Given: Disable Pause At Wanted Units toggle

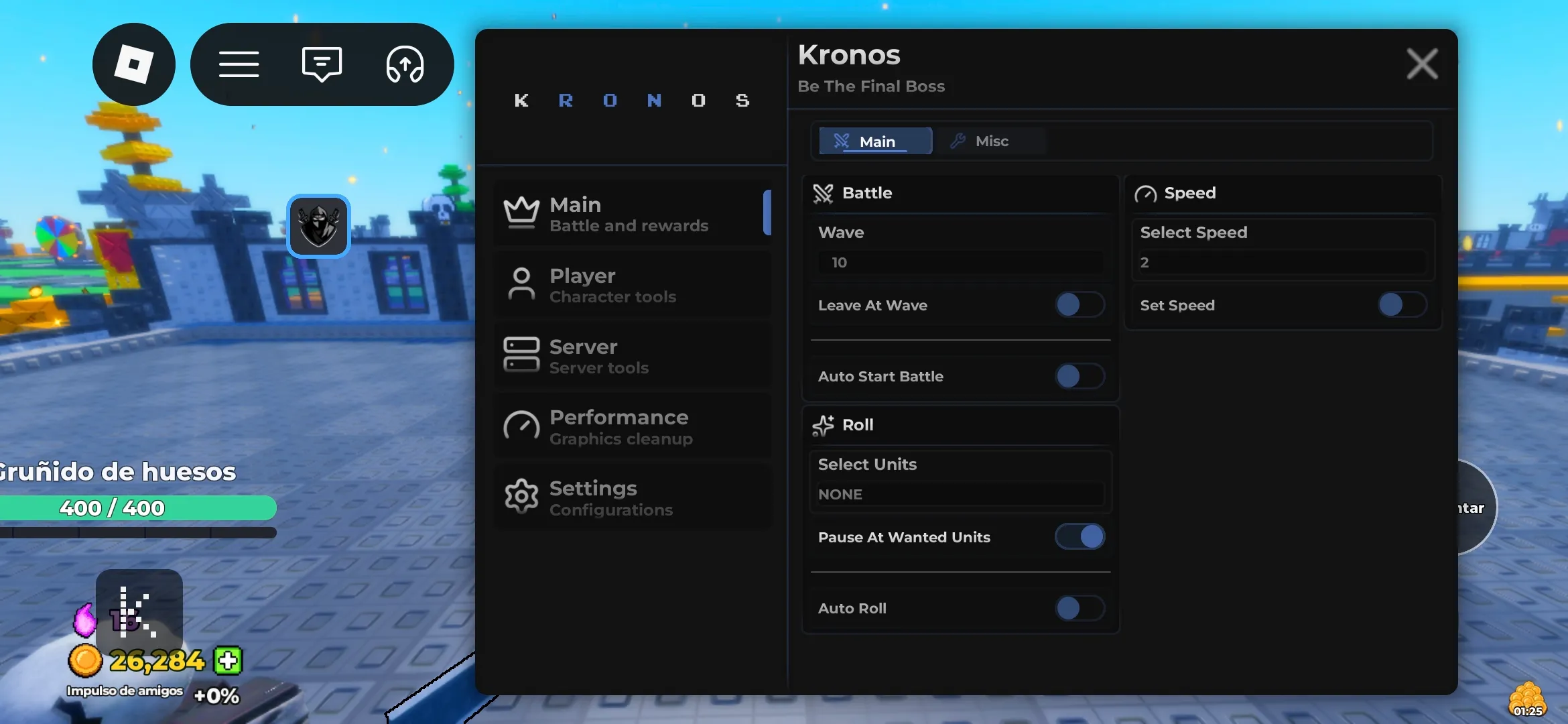Looking at the screenshot, I should pos(1080,537).
